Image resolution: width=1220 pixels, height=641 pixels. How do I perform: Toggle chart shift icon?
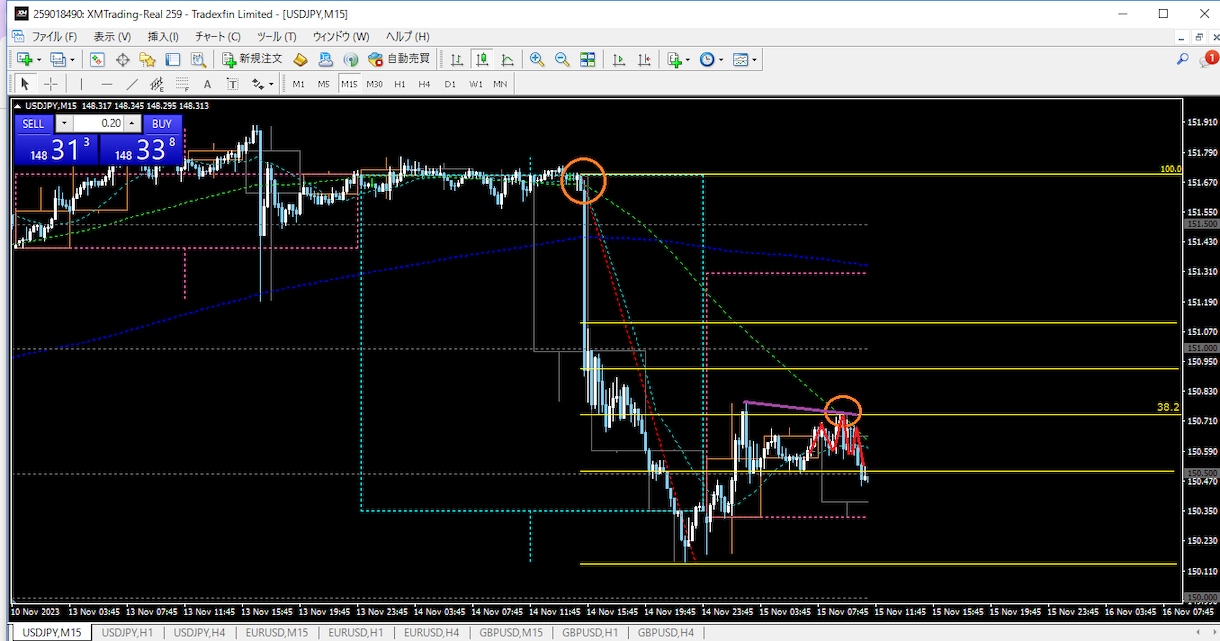tap(644, 60)
